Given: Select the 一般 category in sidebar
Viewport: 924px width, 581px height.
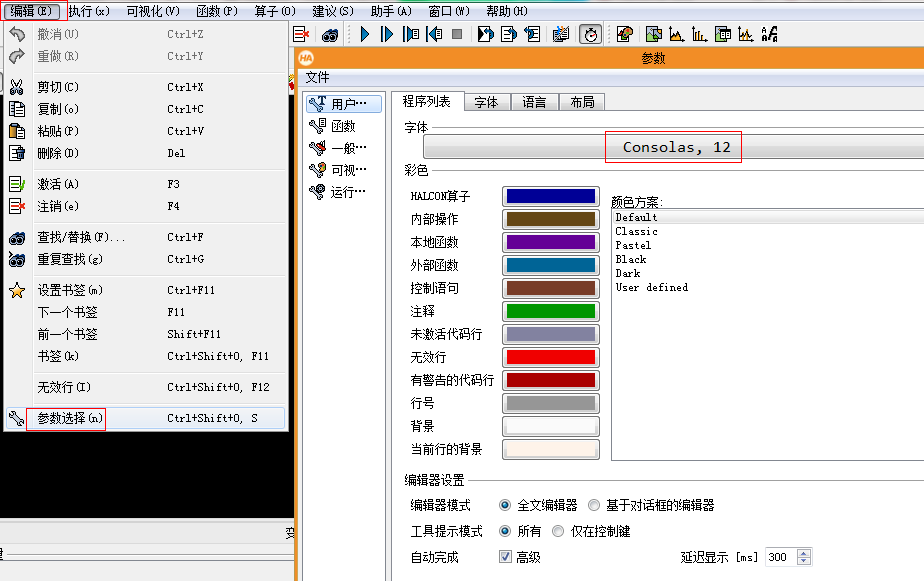Looking at the screenshot, I should [x=344, y=147].
